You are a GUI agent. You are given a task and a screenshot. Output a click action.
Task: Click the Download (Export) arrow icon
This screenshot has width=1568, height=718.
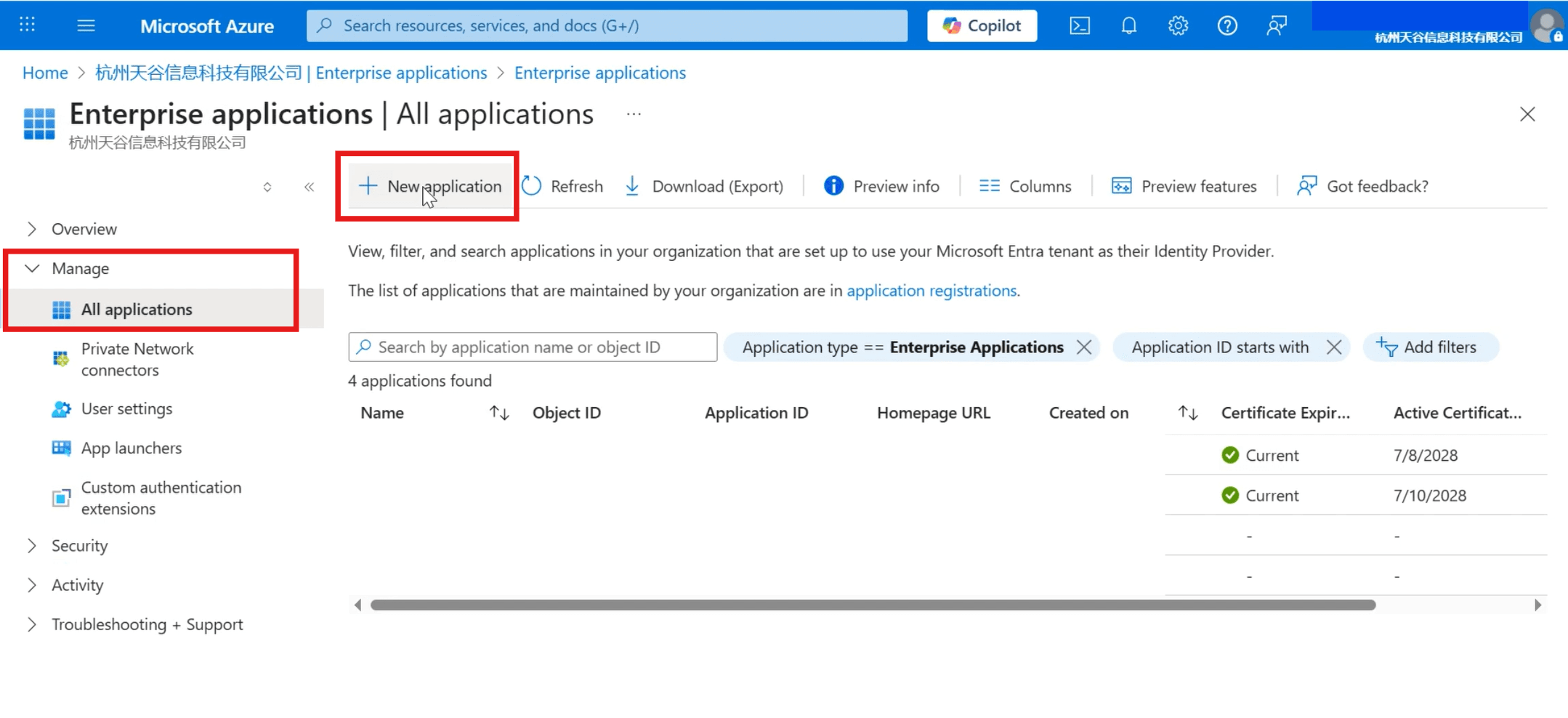click(632, 186)
